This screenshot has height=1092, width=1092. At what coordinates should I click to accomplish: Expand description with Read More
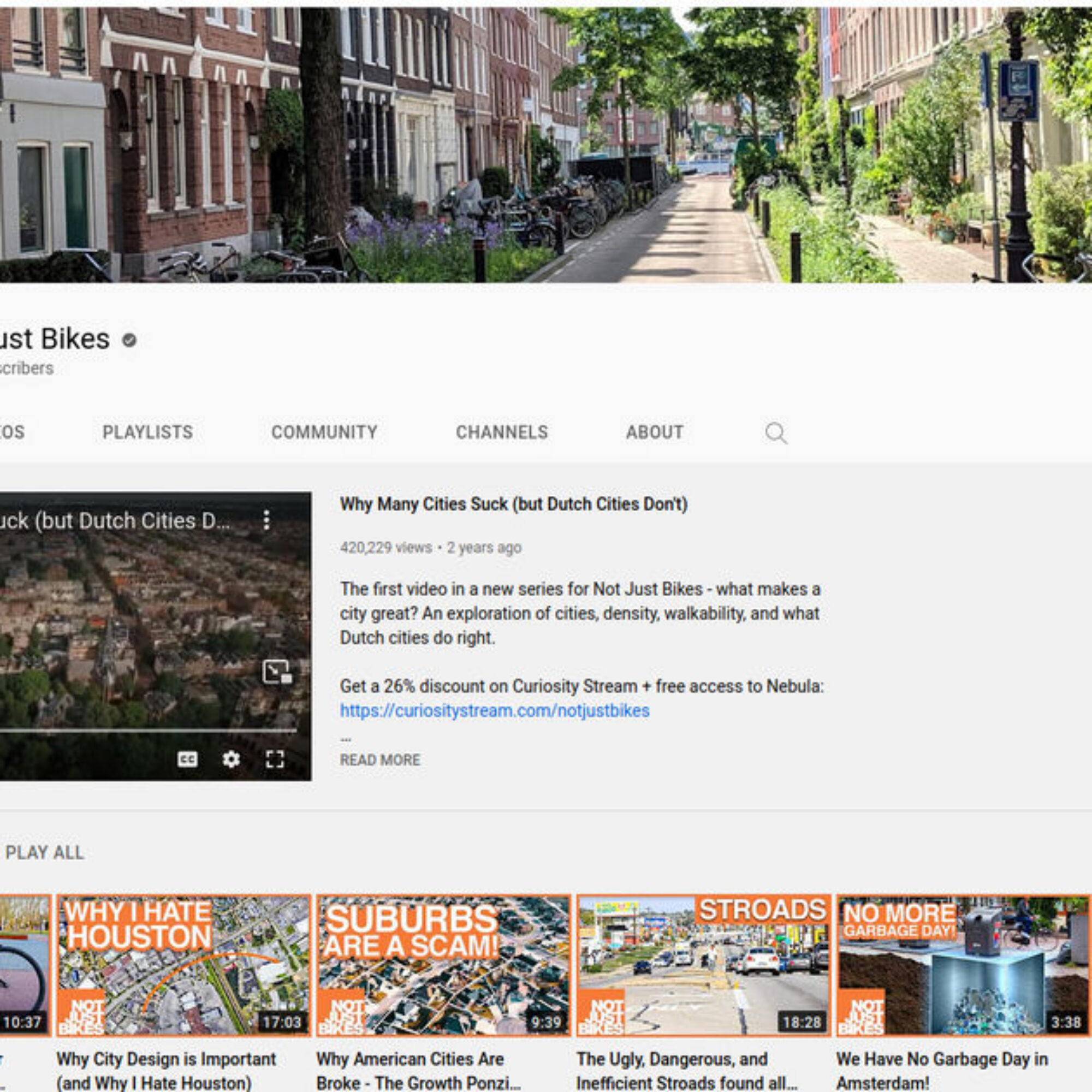pyautogui.click(x=380, y=760)
